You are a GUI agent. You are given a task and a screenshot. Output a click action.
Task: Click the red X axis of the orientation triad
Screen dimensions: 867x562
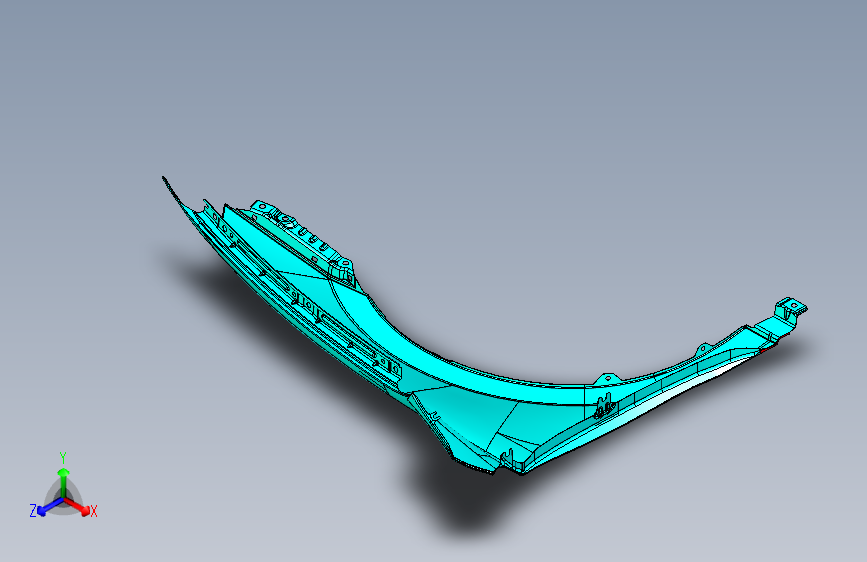click(77, 506)
